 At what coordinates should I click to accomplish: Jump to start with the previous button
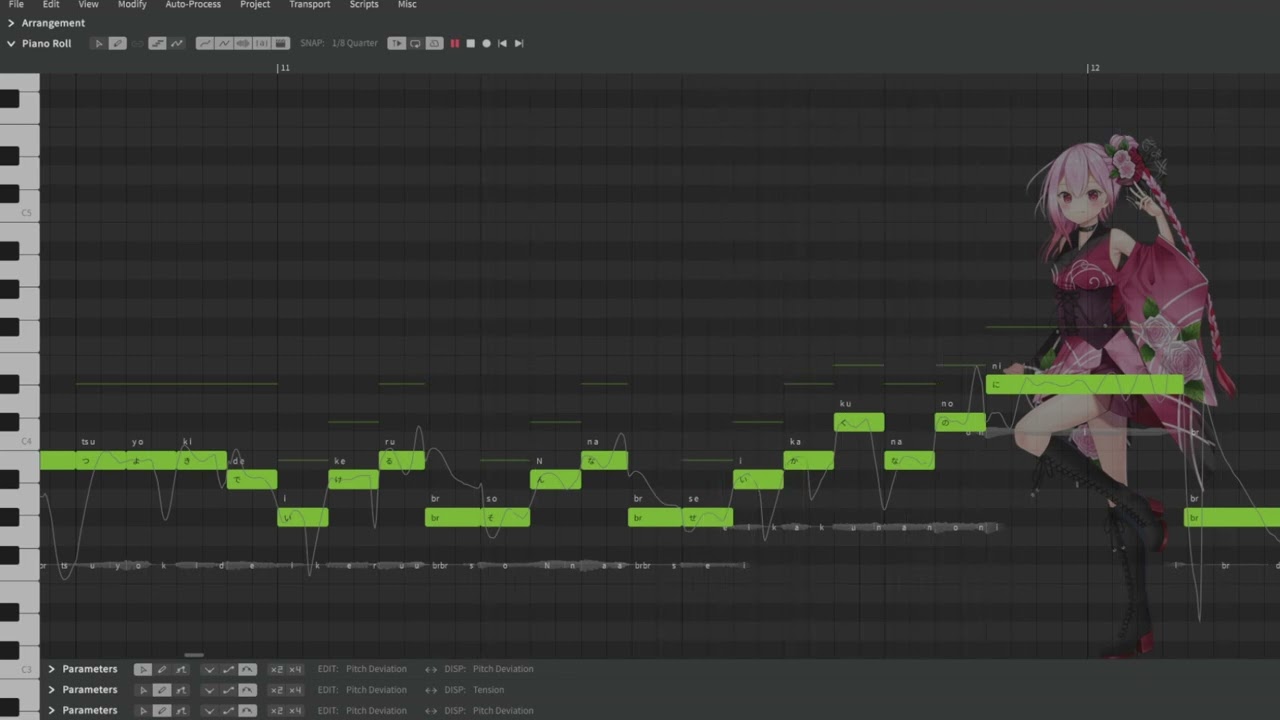click(502, 43)
